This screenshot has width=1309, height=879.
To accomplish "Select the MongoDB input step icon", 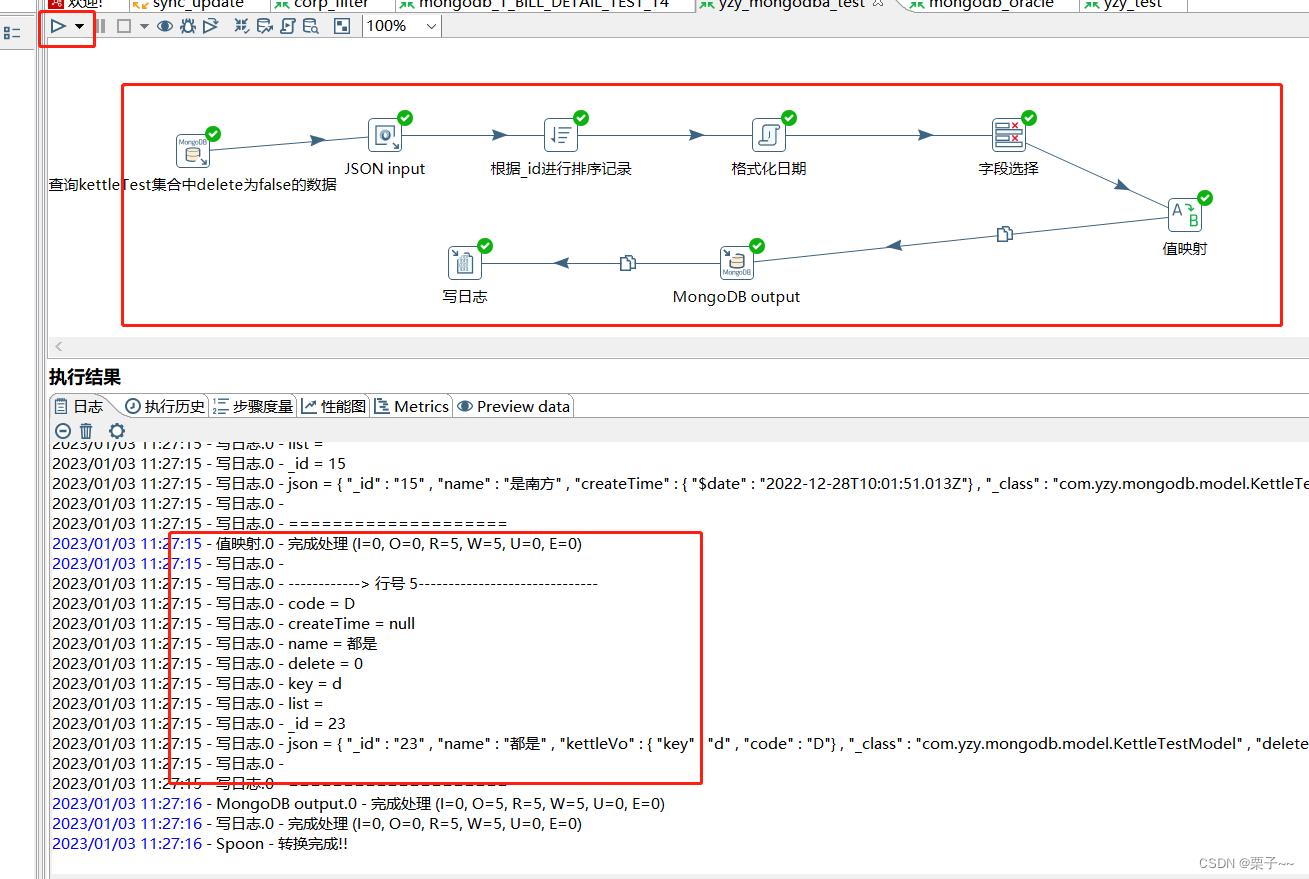I will (193, 151).
